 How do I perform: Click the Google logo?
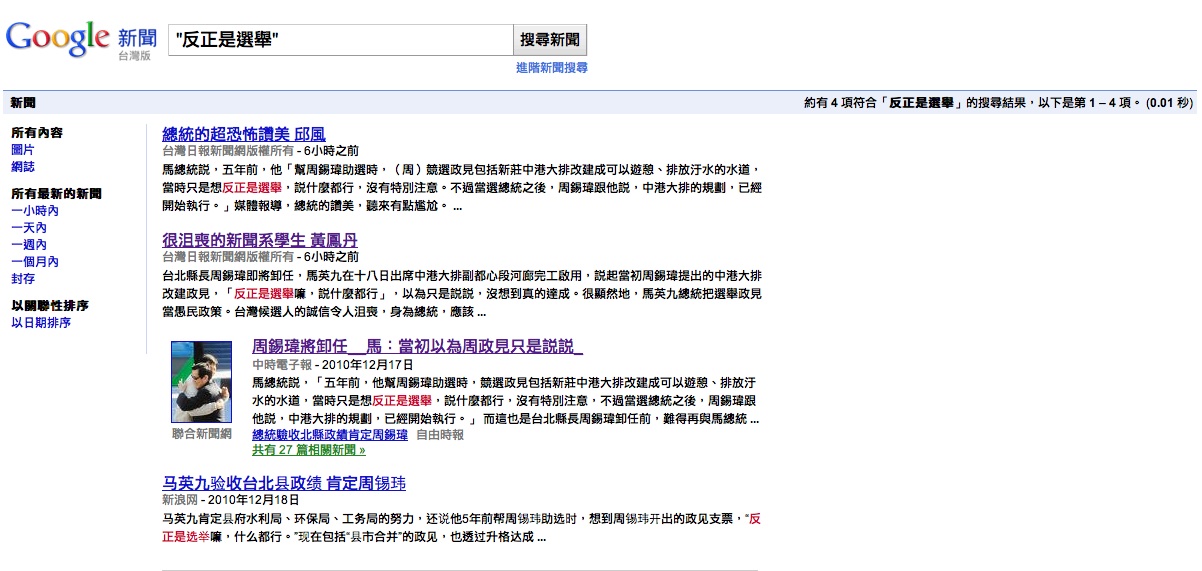click(58, 37)
